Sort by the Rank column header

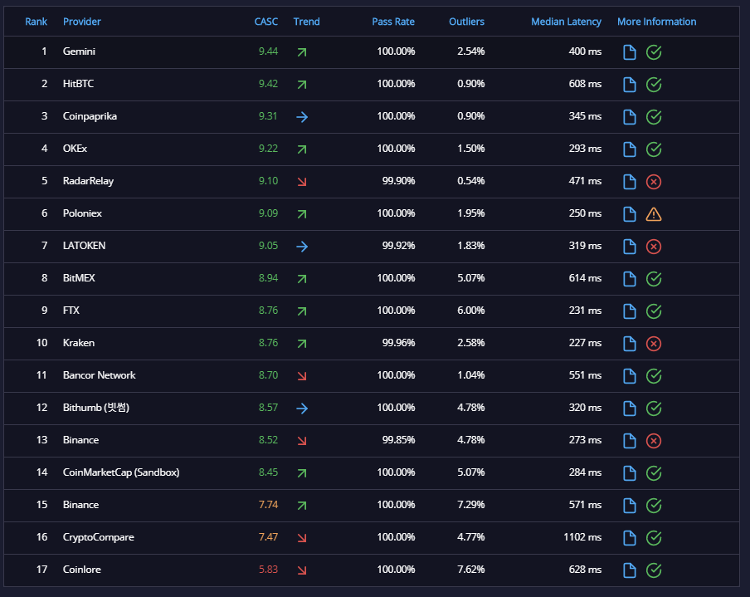click(x=36, y=22)
